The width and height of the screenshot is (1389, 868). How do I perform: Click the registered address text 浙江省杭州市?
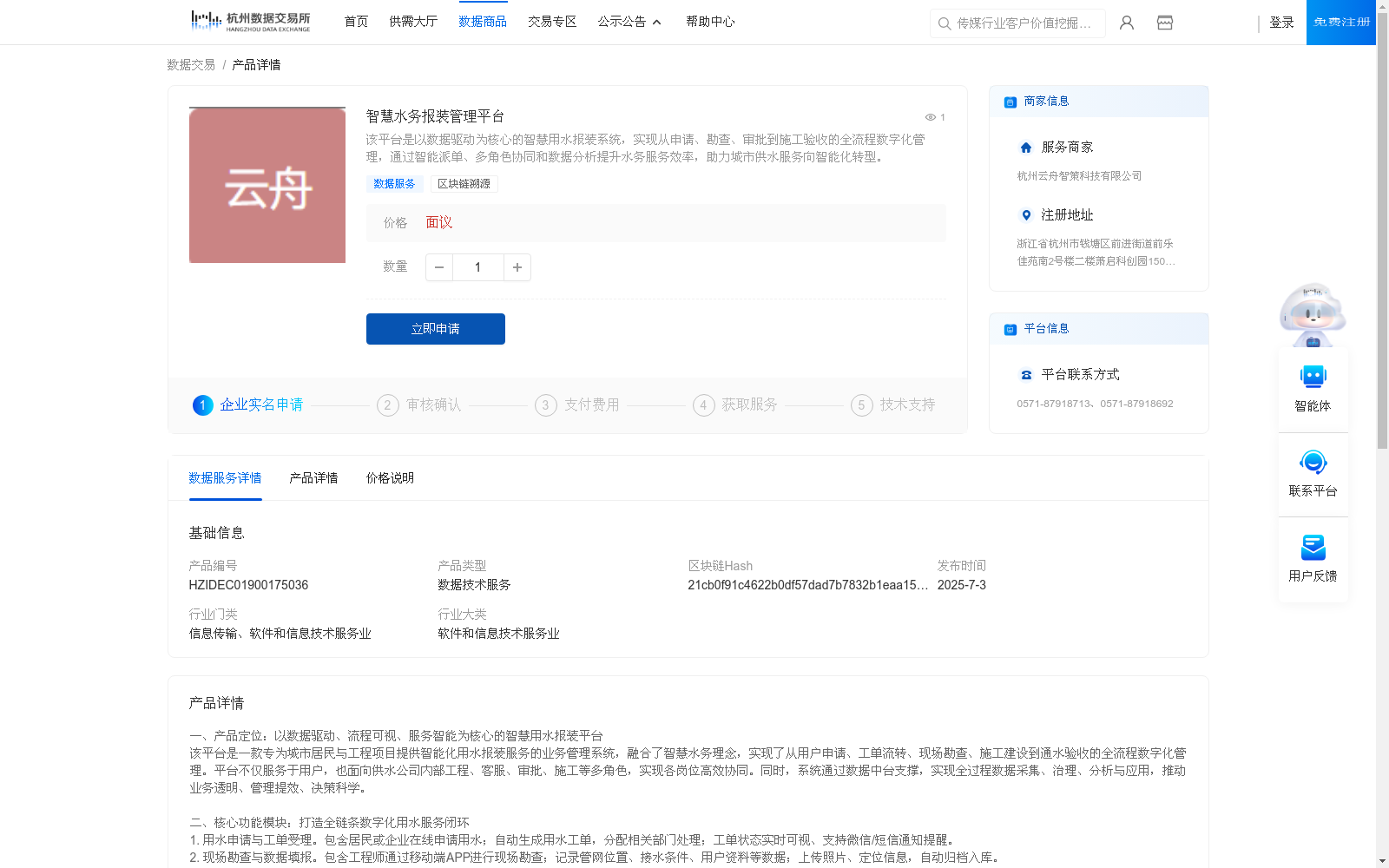coord(1096,253)
